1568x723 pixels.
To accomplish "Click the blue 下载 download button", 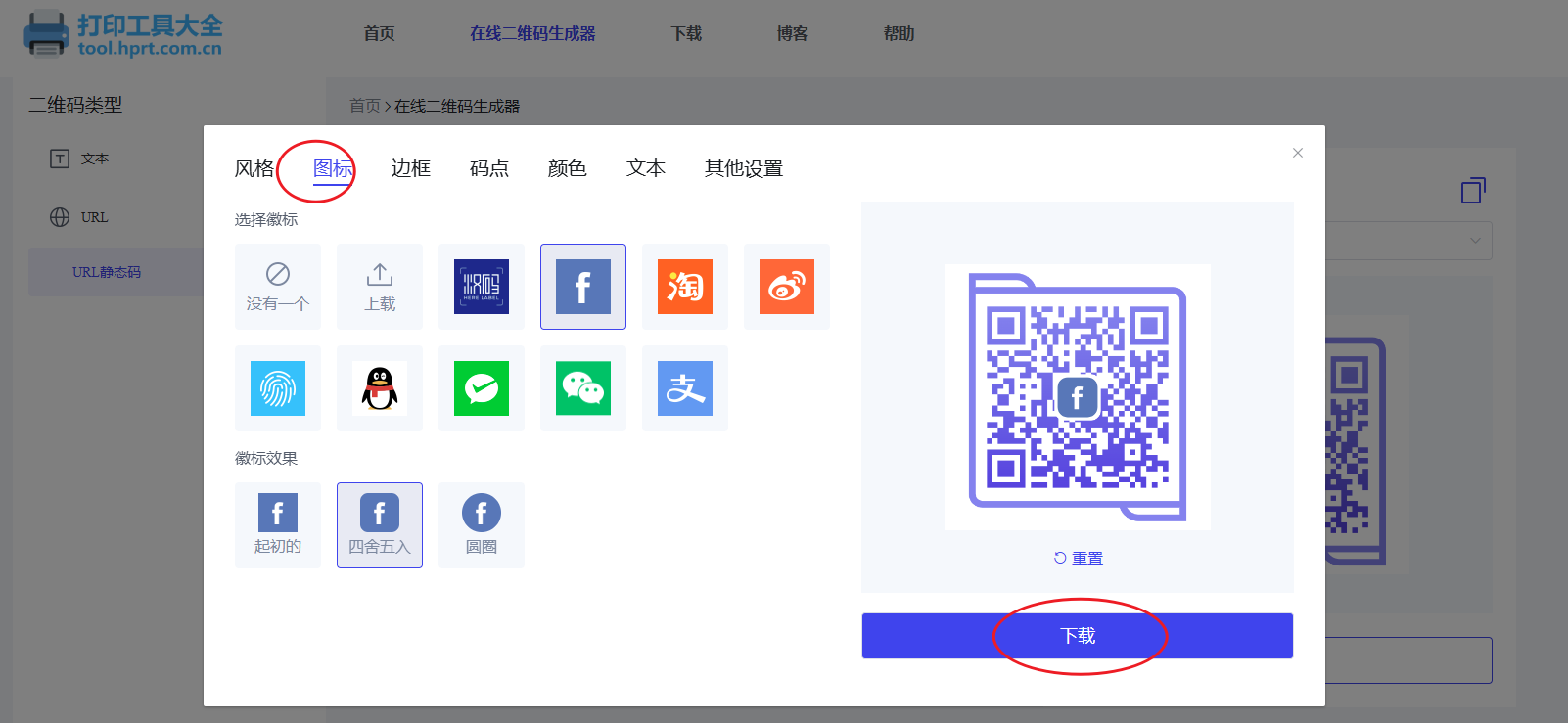I will [x=1078, y=636].
